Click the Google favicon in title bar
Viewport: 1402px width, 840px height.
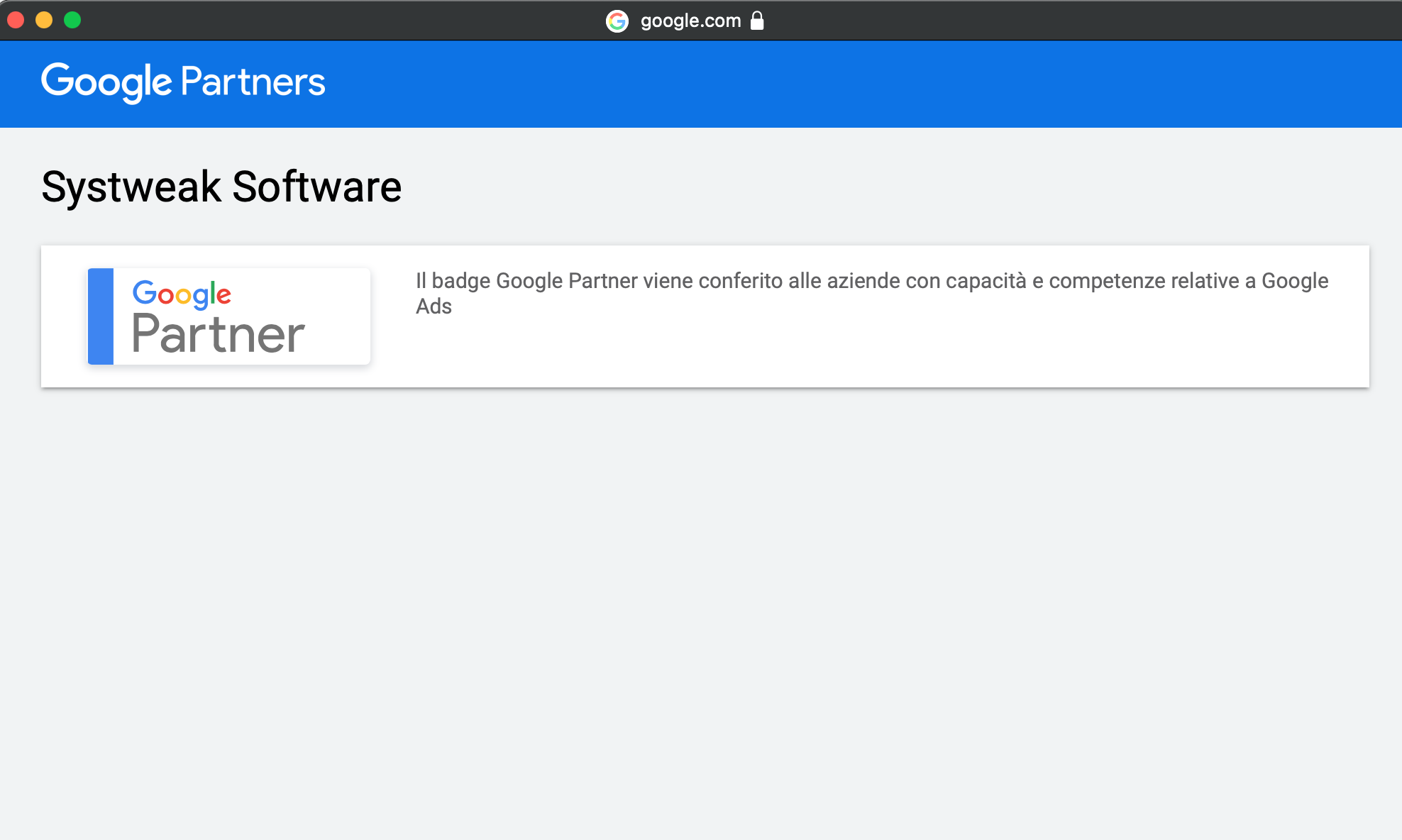pos(617,21)
